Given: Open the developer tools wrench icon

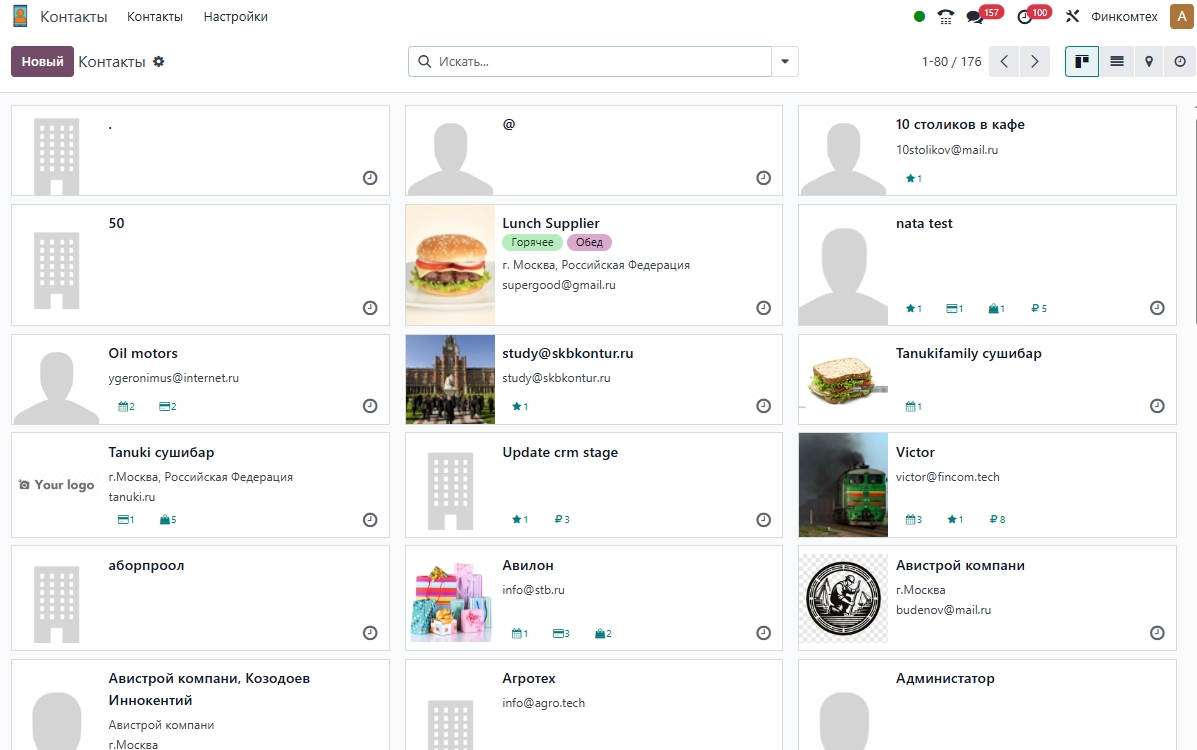Looking at the screenshot, I should 1073,17.
